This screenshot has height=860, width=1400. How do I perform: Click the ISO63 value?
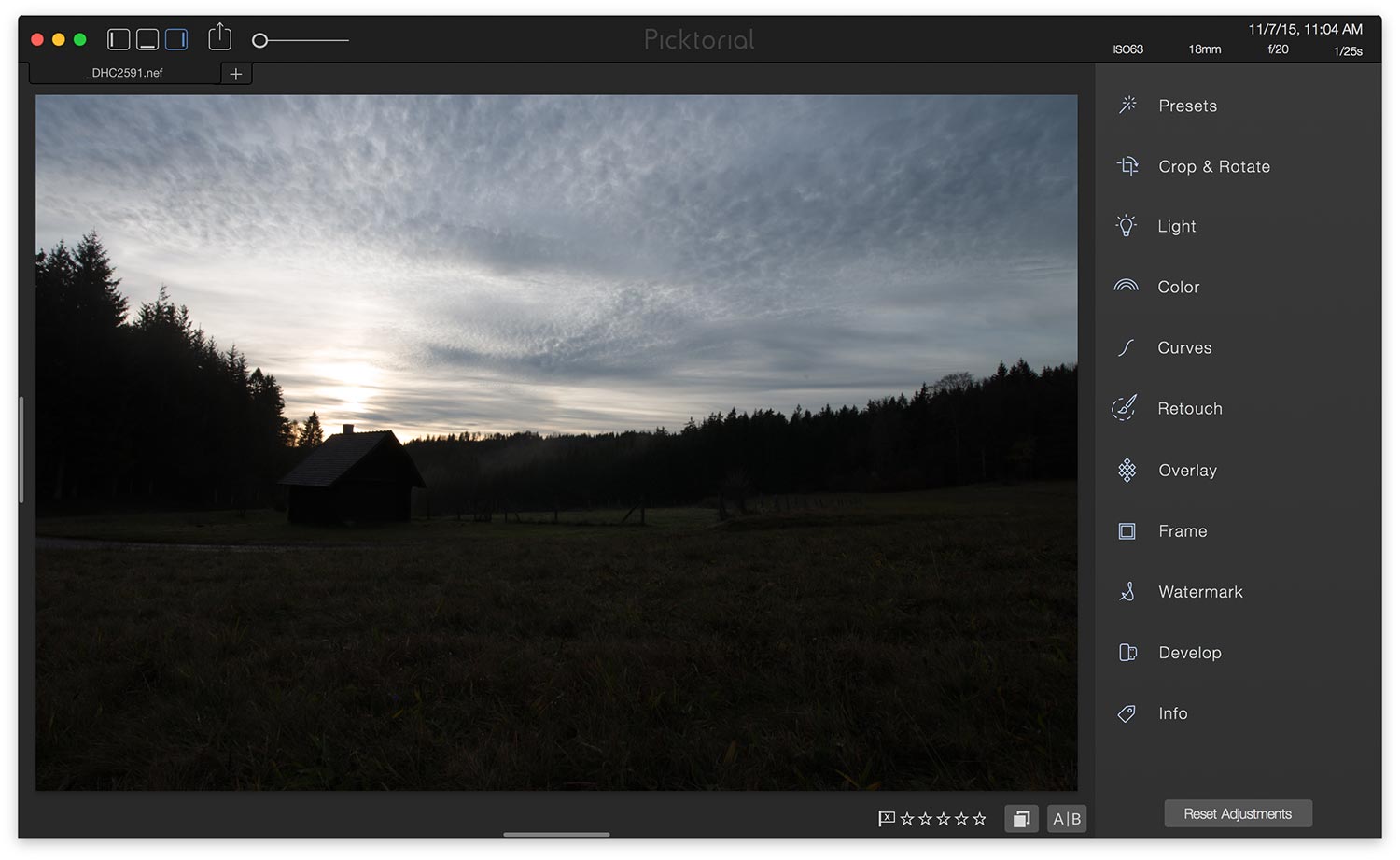click(1127, 49)
